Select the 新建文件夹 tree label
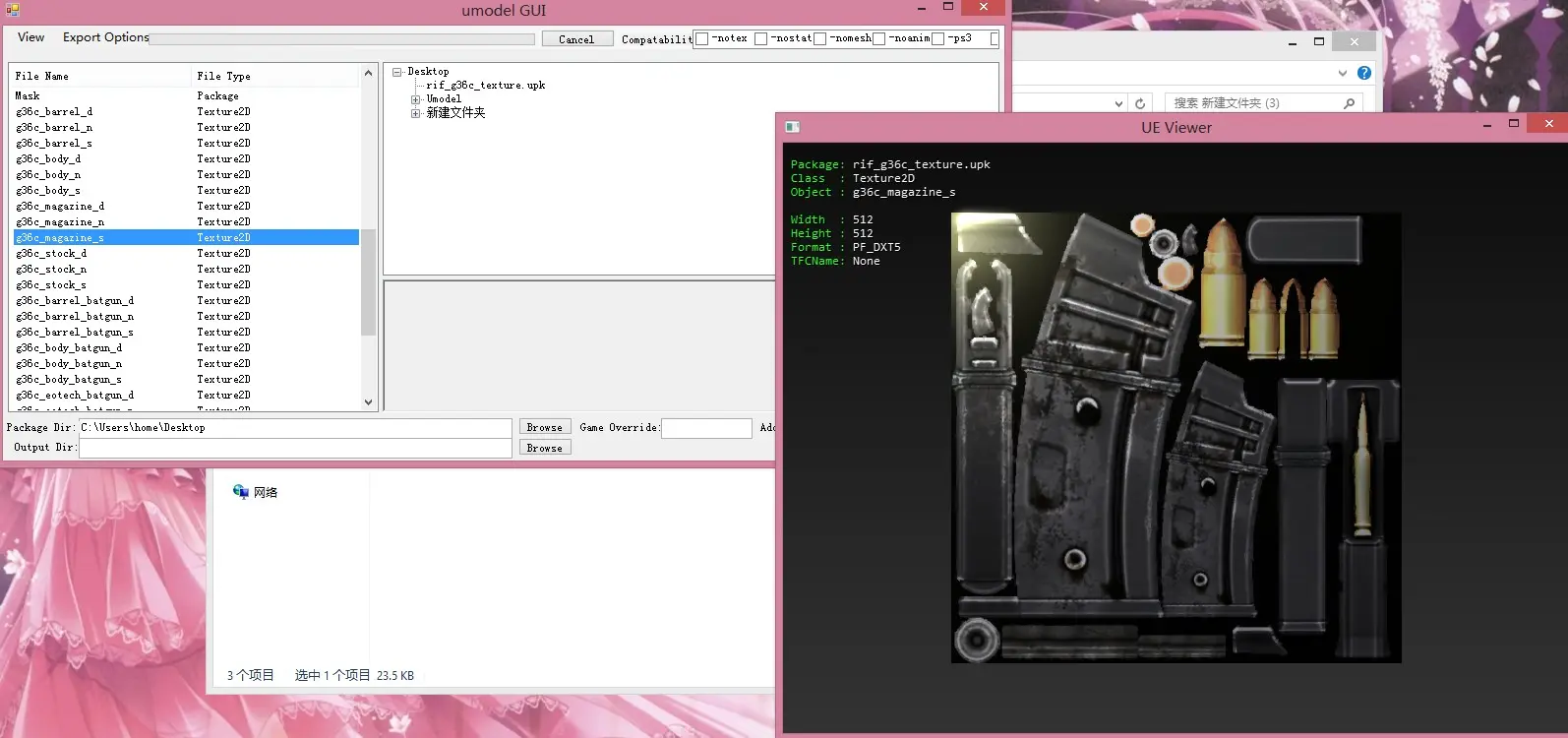Image resolution: width=1568 pixels, height=738 pixels. click(455, 113)
